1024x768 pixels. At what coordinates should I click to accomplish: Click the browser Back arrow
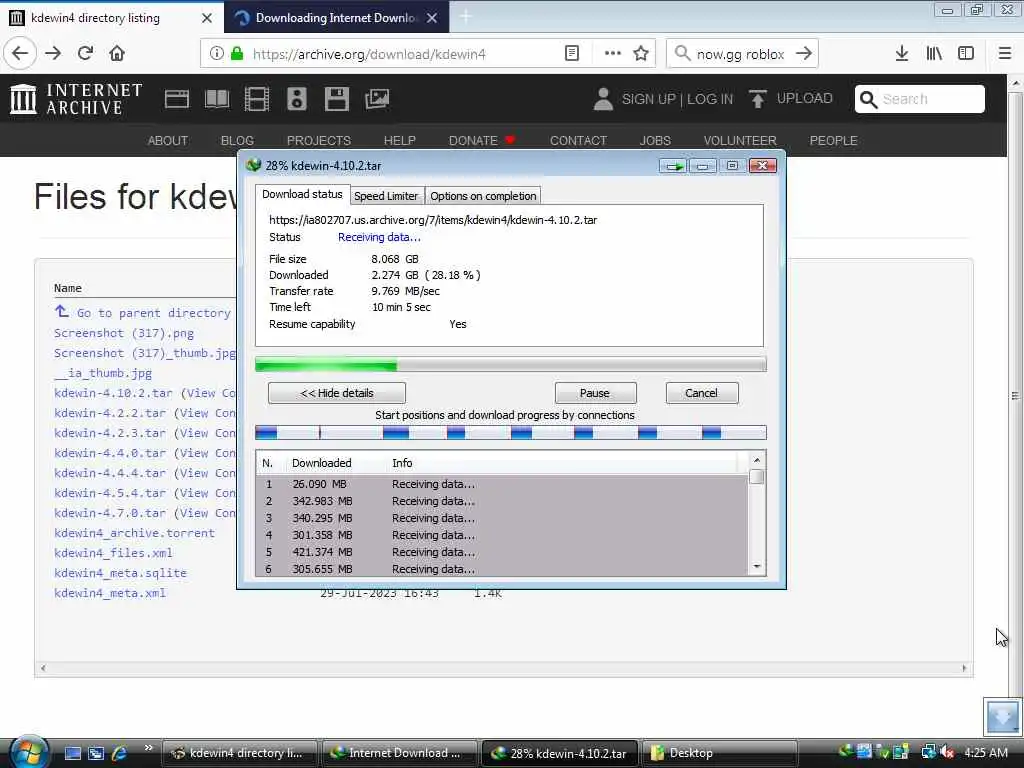[20, 53]
